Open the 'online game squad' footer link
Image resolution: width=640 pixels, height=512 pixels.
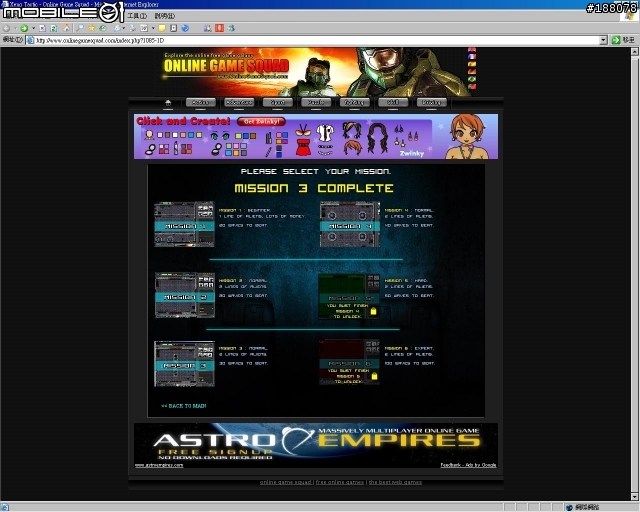coord(285,482)
